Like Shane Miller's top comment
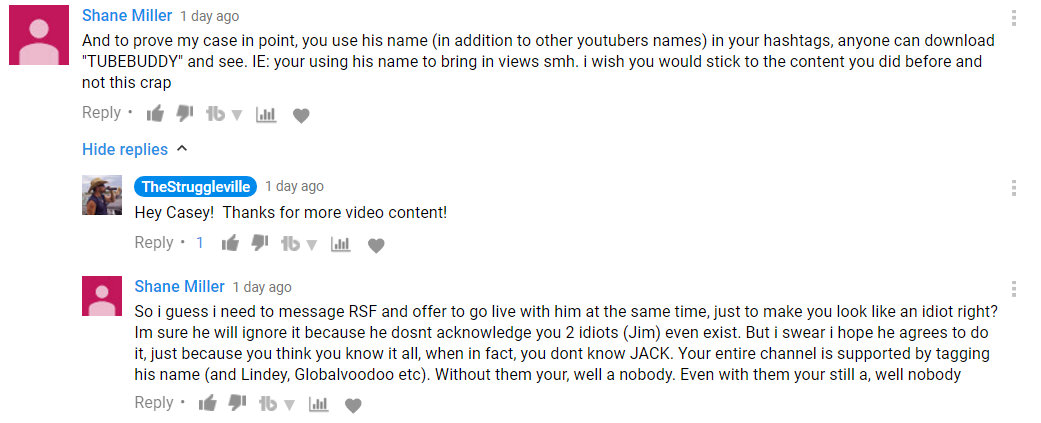Viewport: 1041px width, 423px height. tap(155, 114)
